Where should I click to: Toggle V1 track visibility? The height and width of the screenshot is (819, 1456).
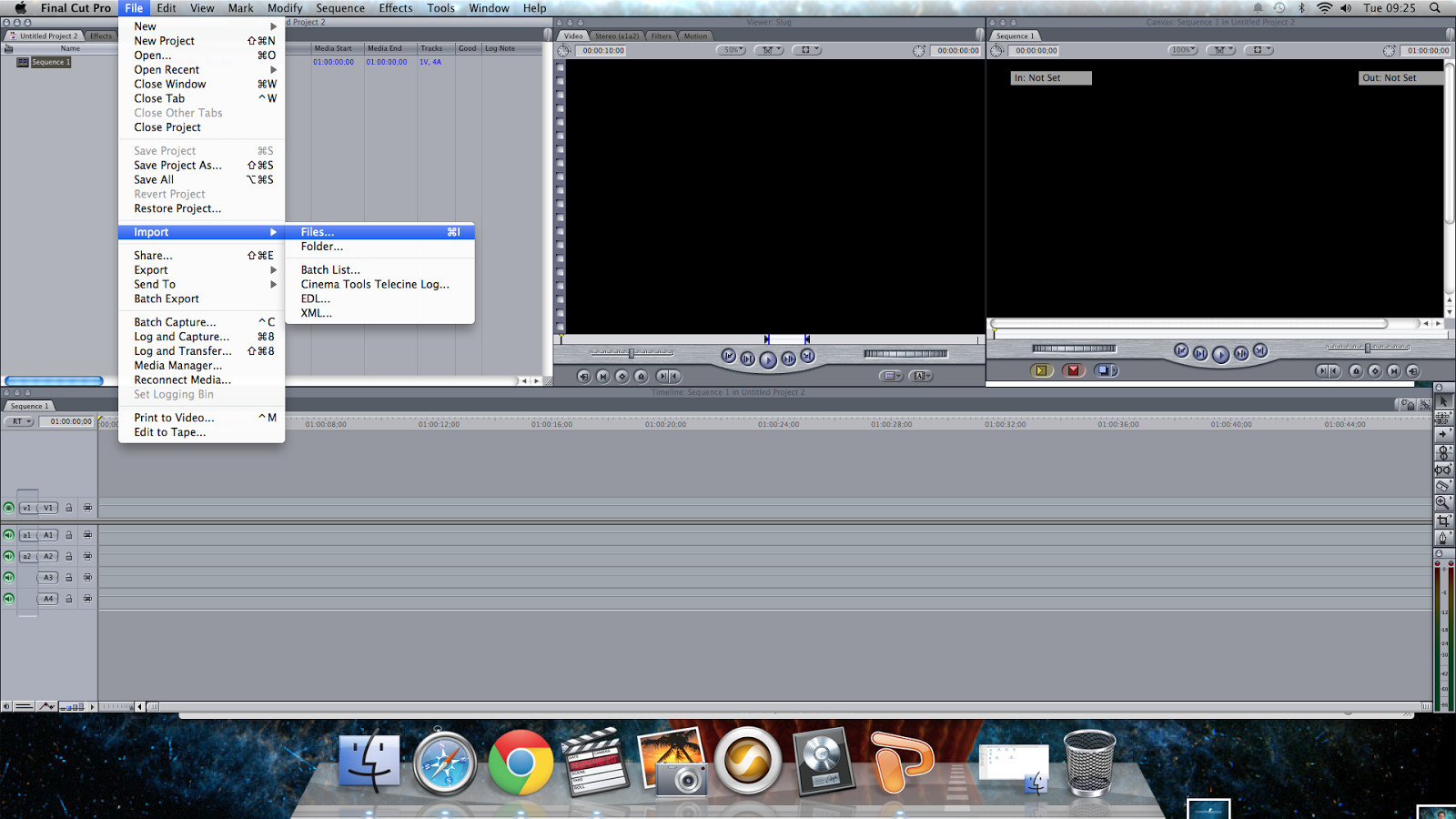pos(9,508)
